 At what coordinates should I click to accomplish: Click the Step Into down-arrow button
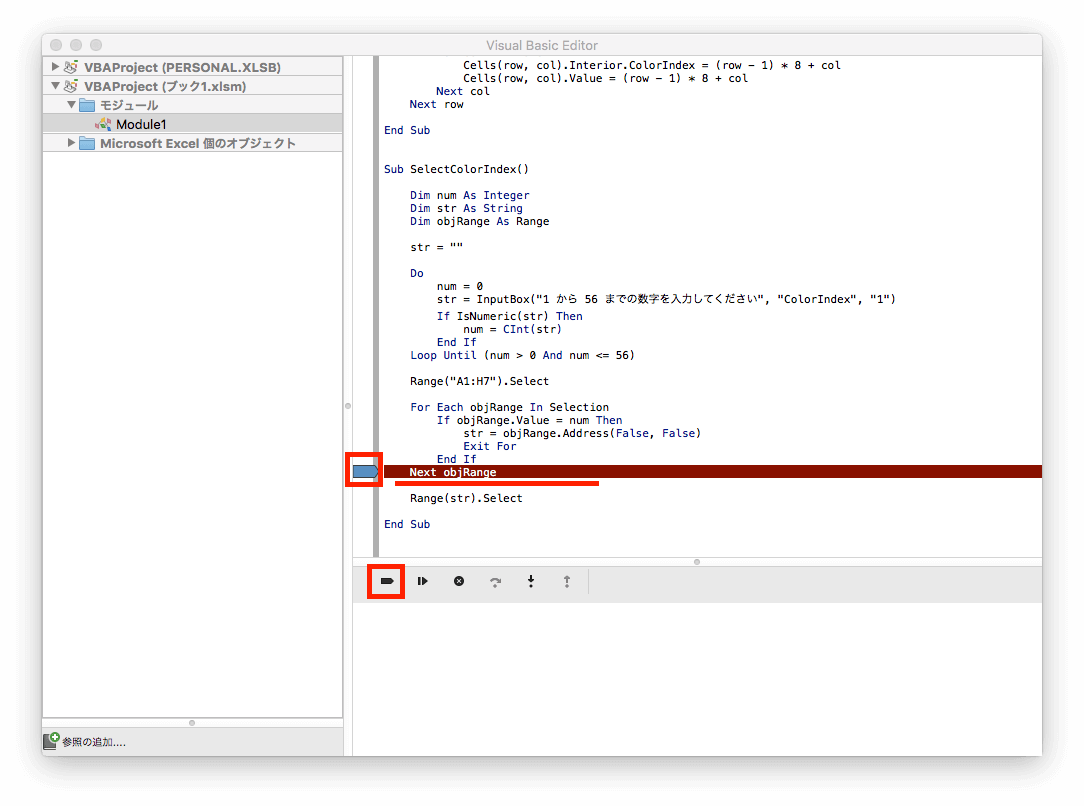click(x=531, y=581)
